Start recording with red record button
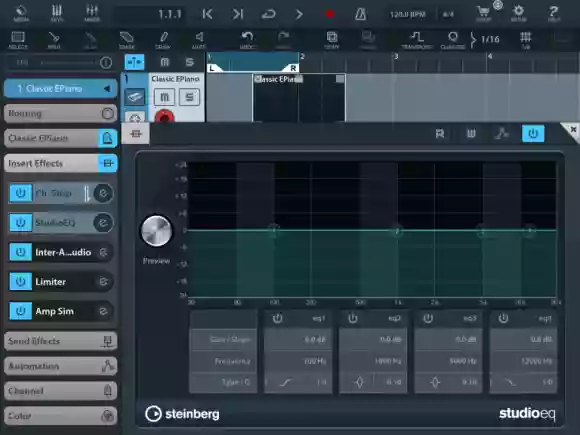Image resolution: width=580 pixels, height=435 pixels. tap(330, 14)
